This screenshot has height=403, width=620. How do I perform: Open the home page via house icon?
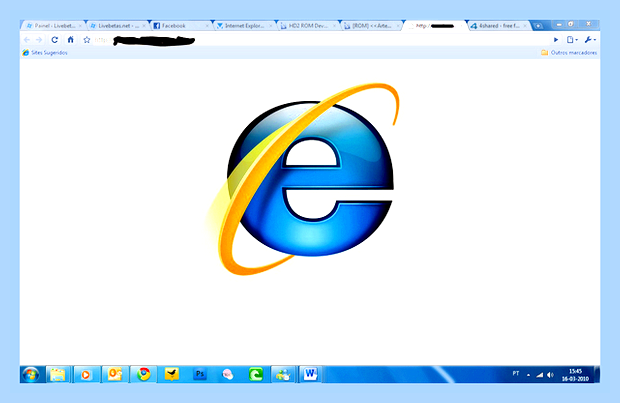pos(70,40)
